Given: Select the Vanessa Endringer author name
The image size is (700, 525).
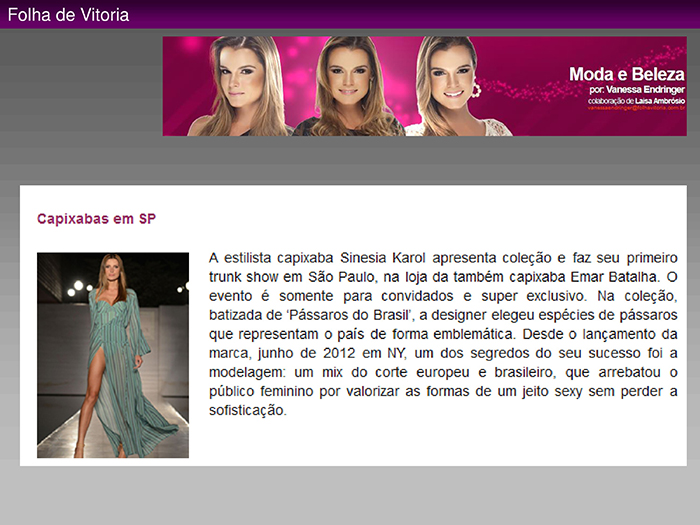Looking at the screenshot, I should (x=645, y=90).
